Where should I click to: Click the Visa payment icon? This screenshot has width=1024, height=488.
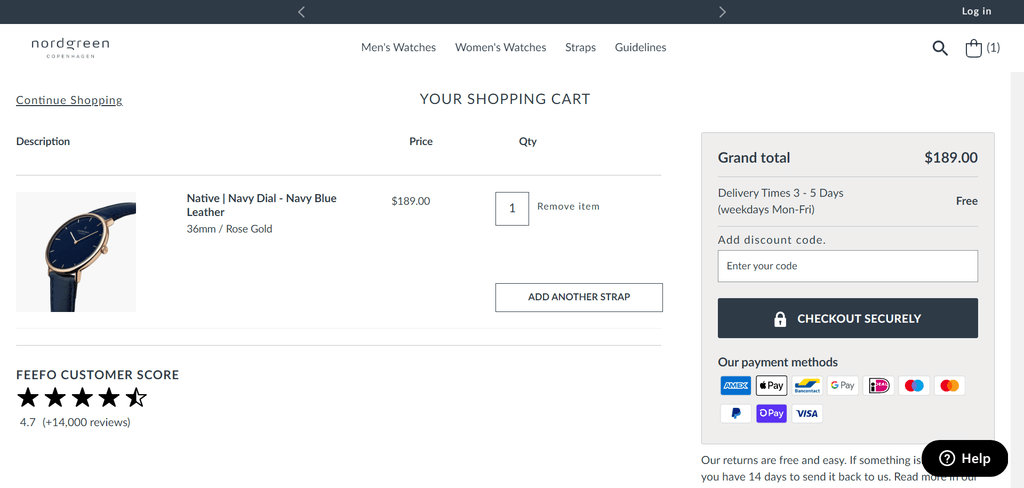click(x=807, y=414)
